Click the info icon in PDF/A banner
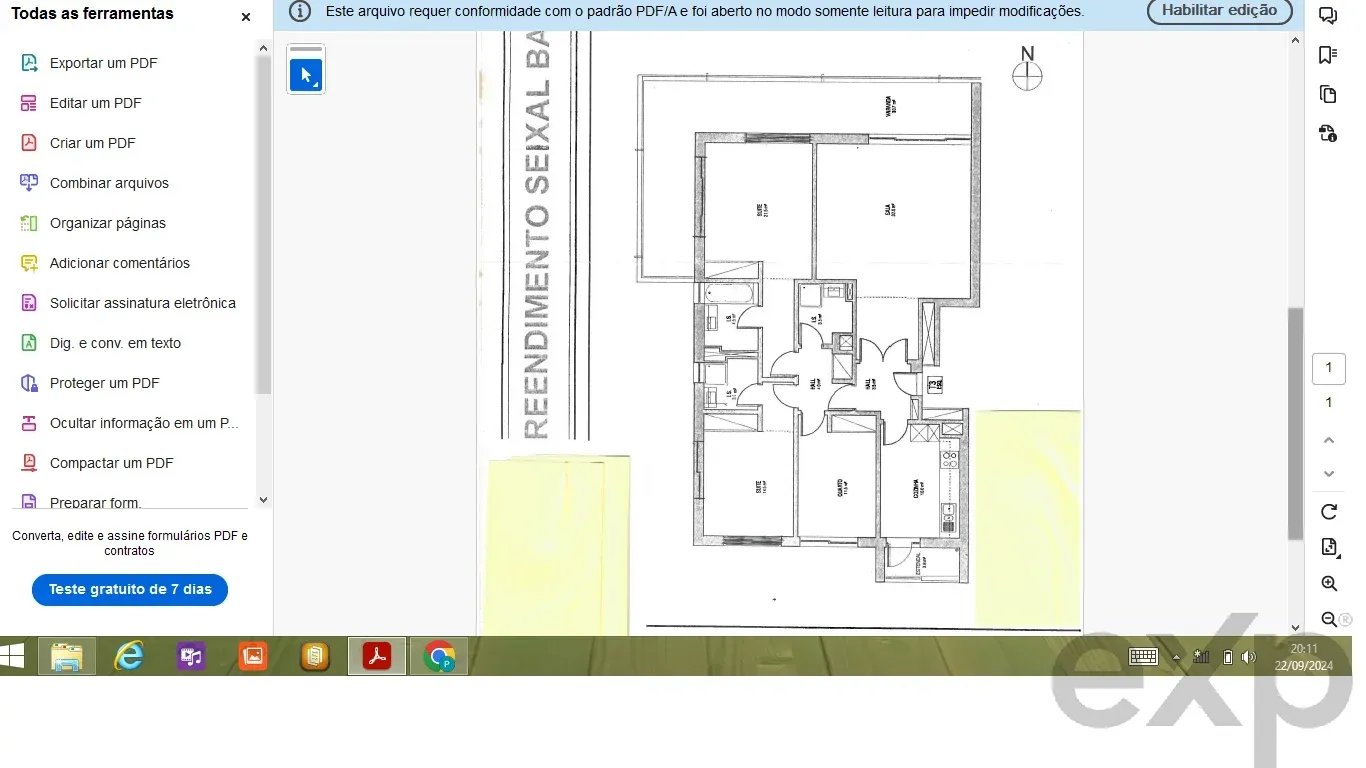 point(299,11)
